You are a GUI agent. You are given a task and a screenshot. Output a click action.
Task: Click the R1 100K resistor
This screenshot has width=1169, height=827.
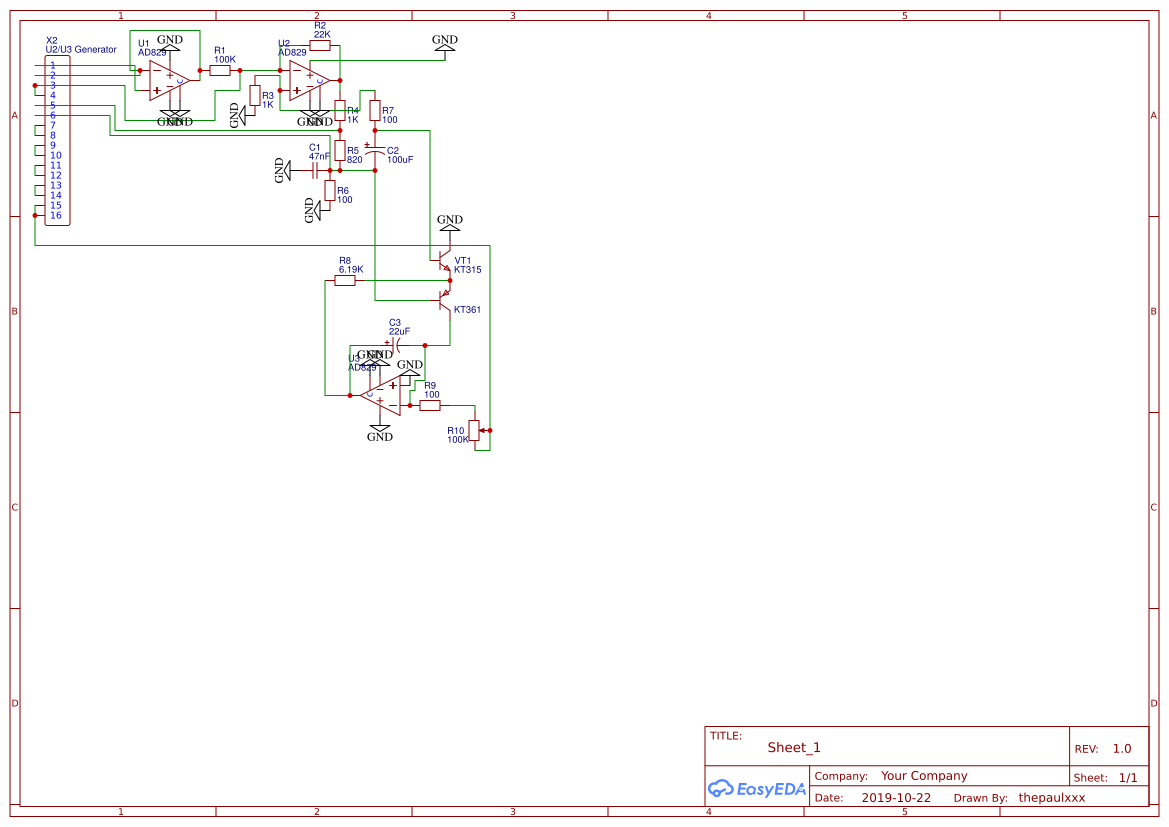coord(220,71)
